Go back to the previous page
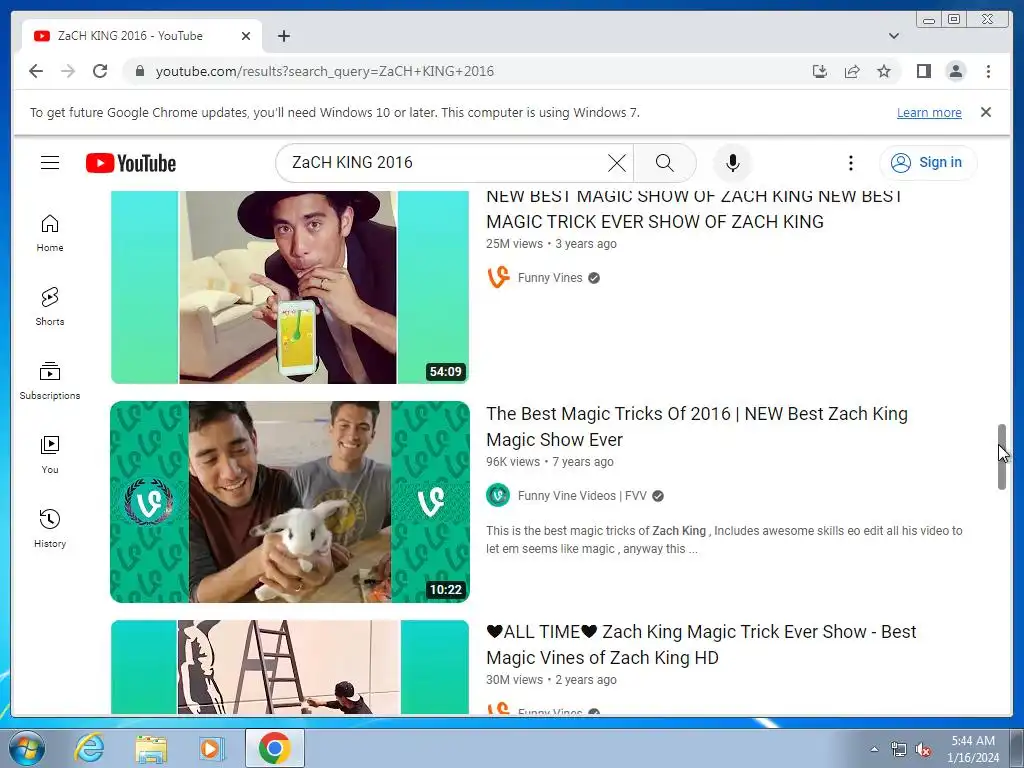Viewport: 1024px width, 768px height. pos(36,71)
